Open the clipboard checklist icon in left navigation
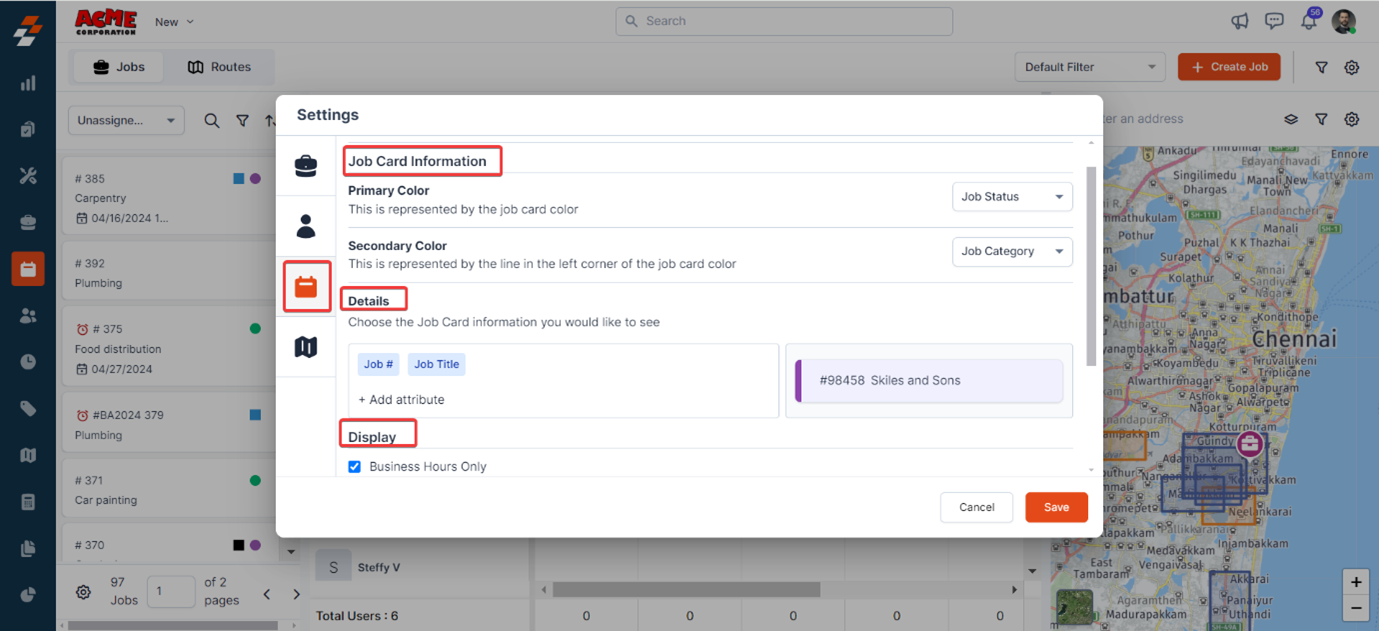 click(28, 129)
